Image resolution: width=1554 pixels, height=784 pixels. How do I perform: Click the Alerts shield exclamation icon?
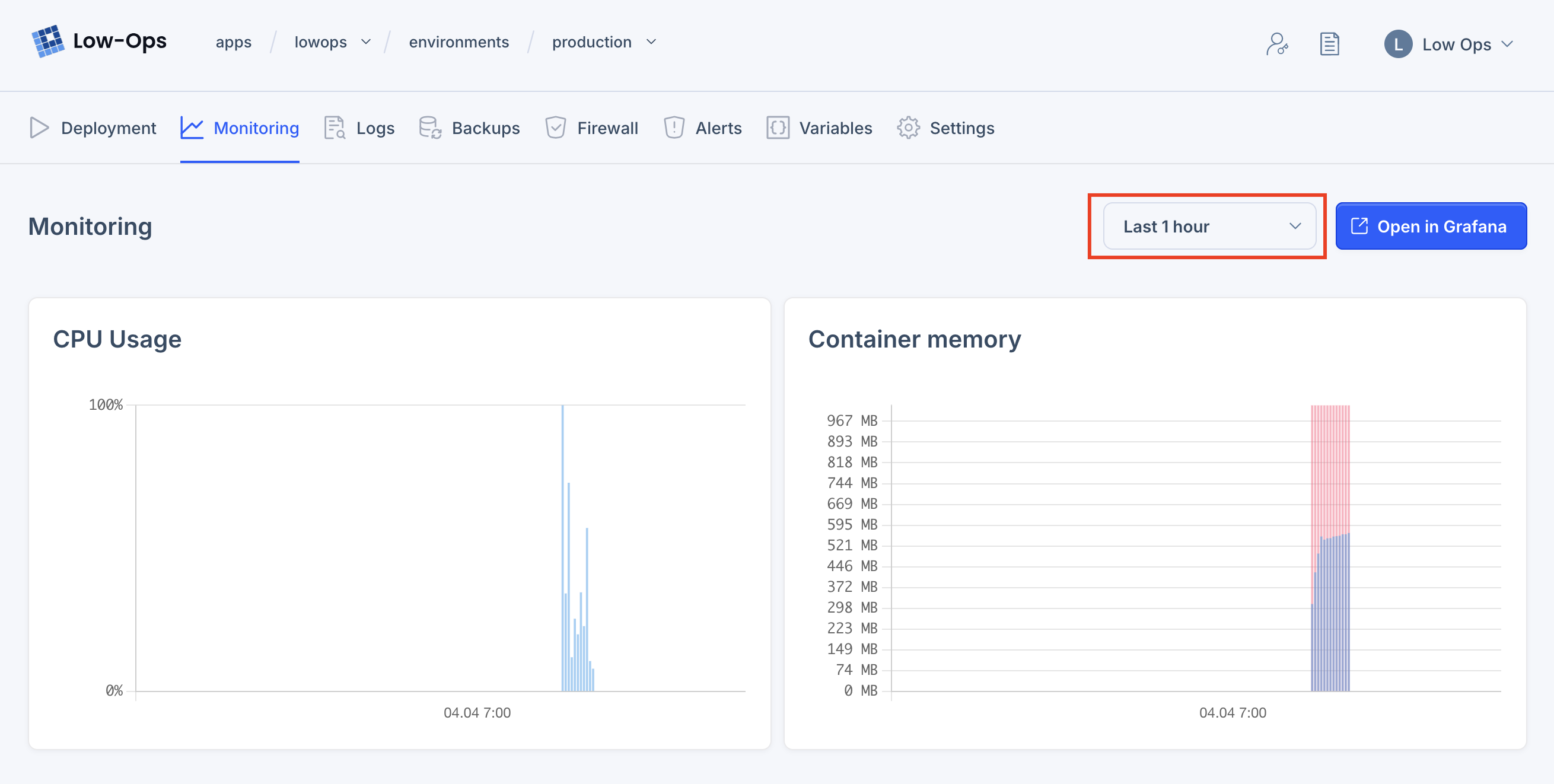click(x=674, y=128)
